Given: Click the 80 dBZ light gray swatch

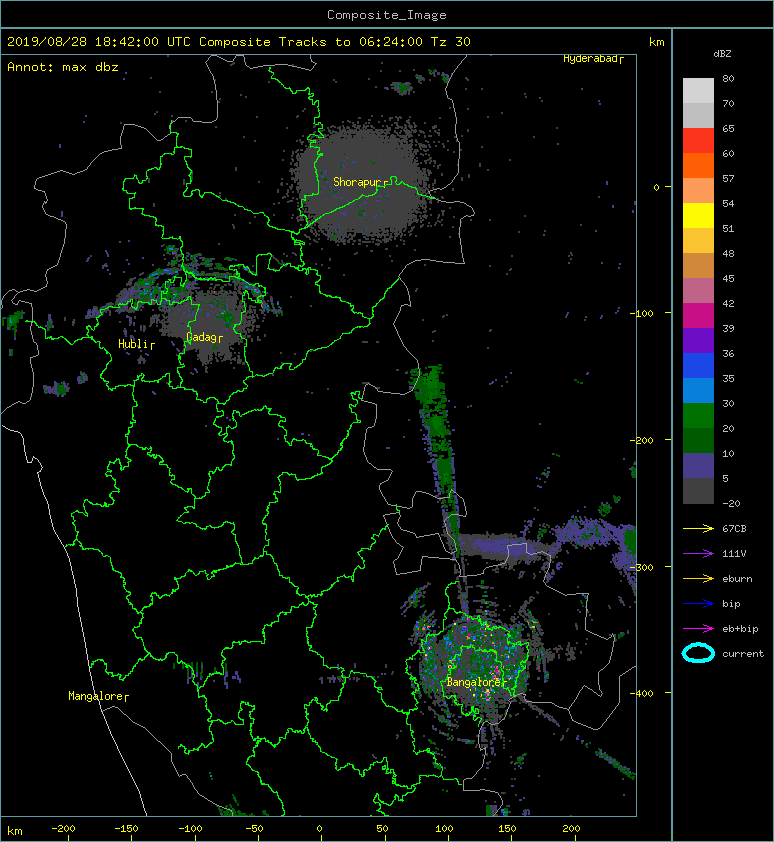Looking at the screenshot, I should click(x=698, y=90).
